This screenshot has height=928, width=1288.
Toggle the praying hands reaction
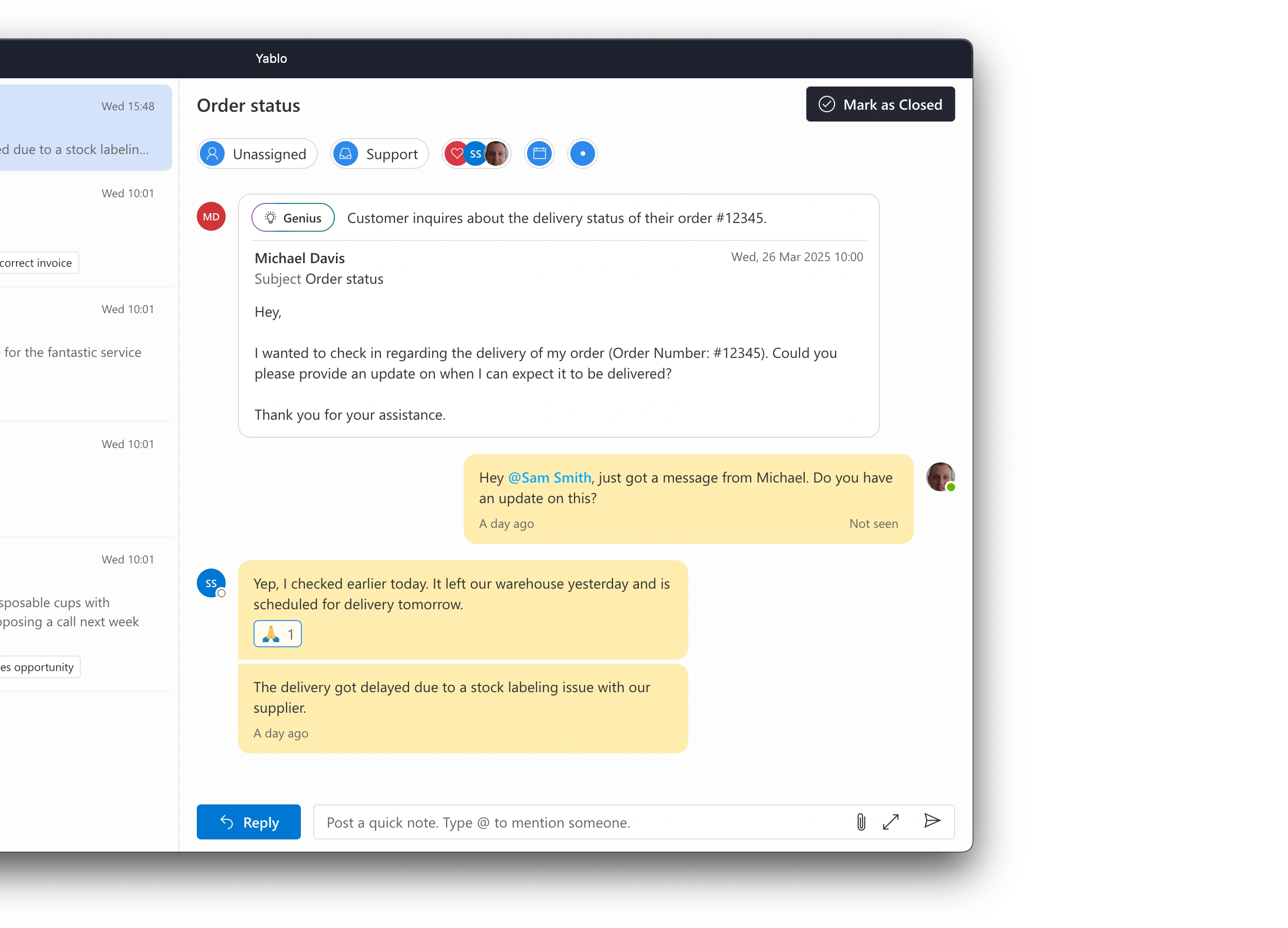[x=277, y=634]
